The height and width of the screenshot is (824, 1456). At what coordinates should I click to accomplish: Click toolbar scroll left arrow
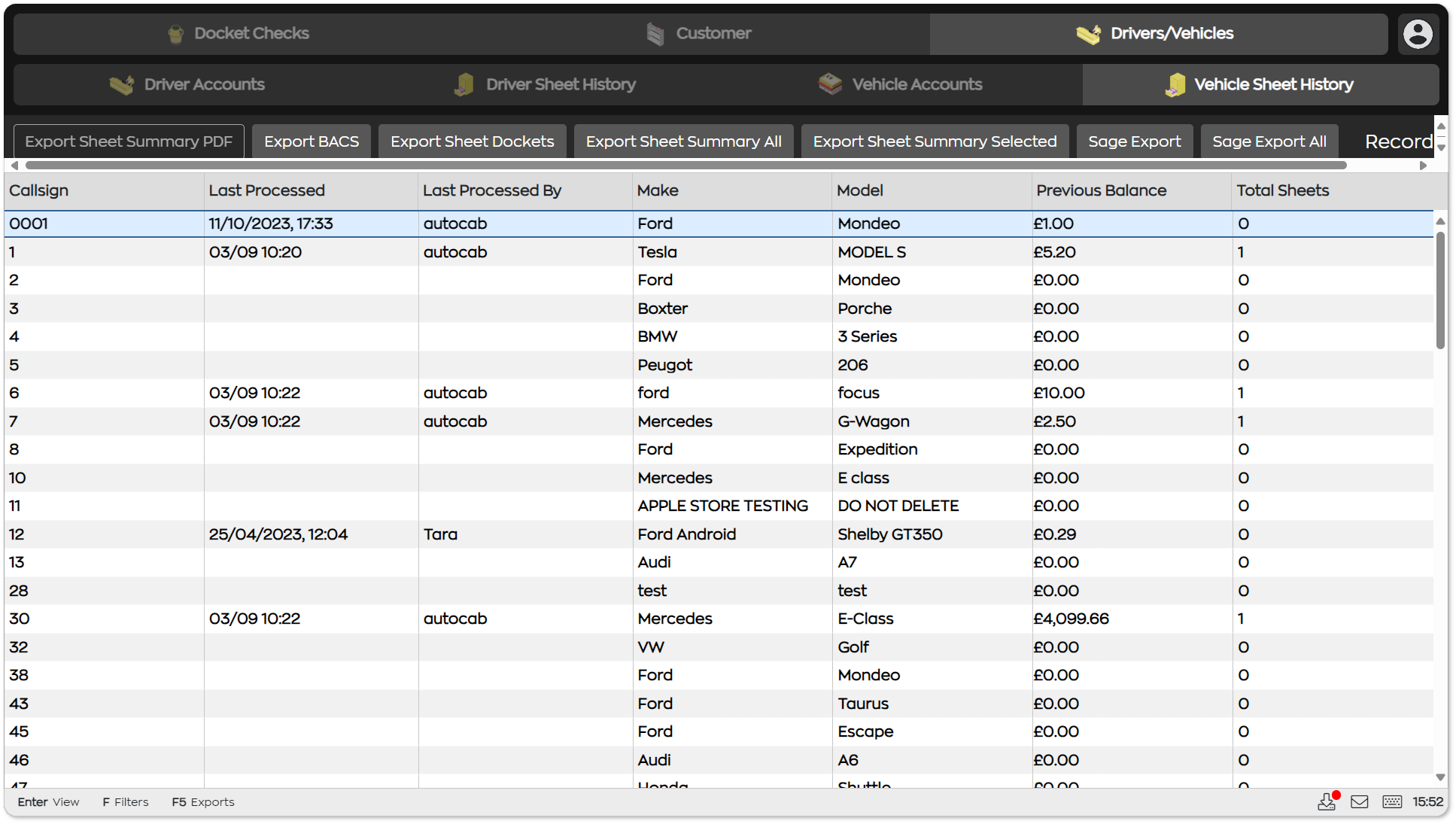(14, 166)
